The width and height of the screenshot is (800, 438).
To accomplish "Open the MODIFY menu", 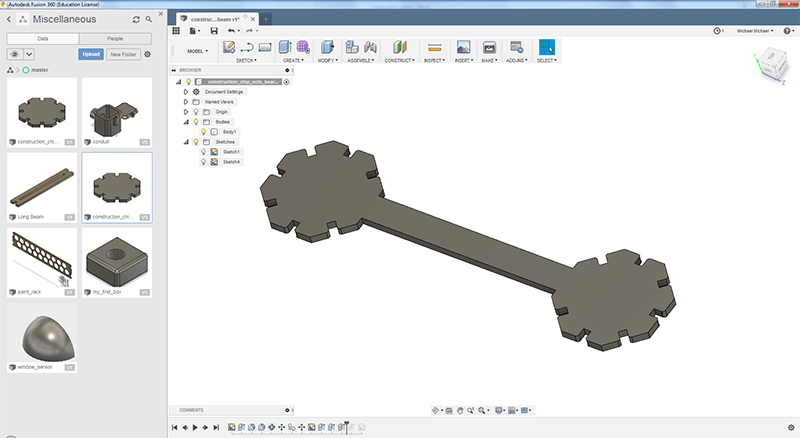I will click(328, 60).
